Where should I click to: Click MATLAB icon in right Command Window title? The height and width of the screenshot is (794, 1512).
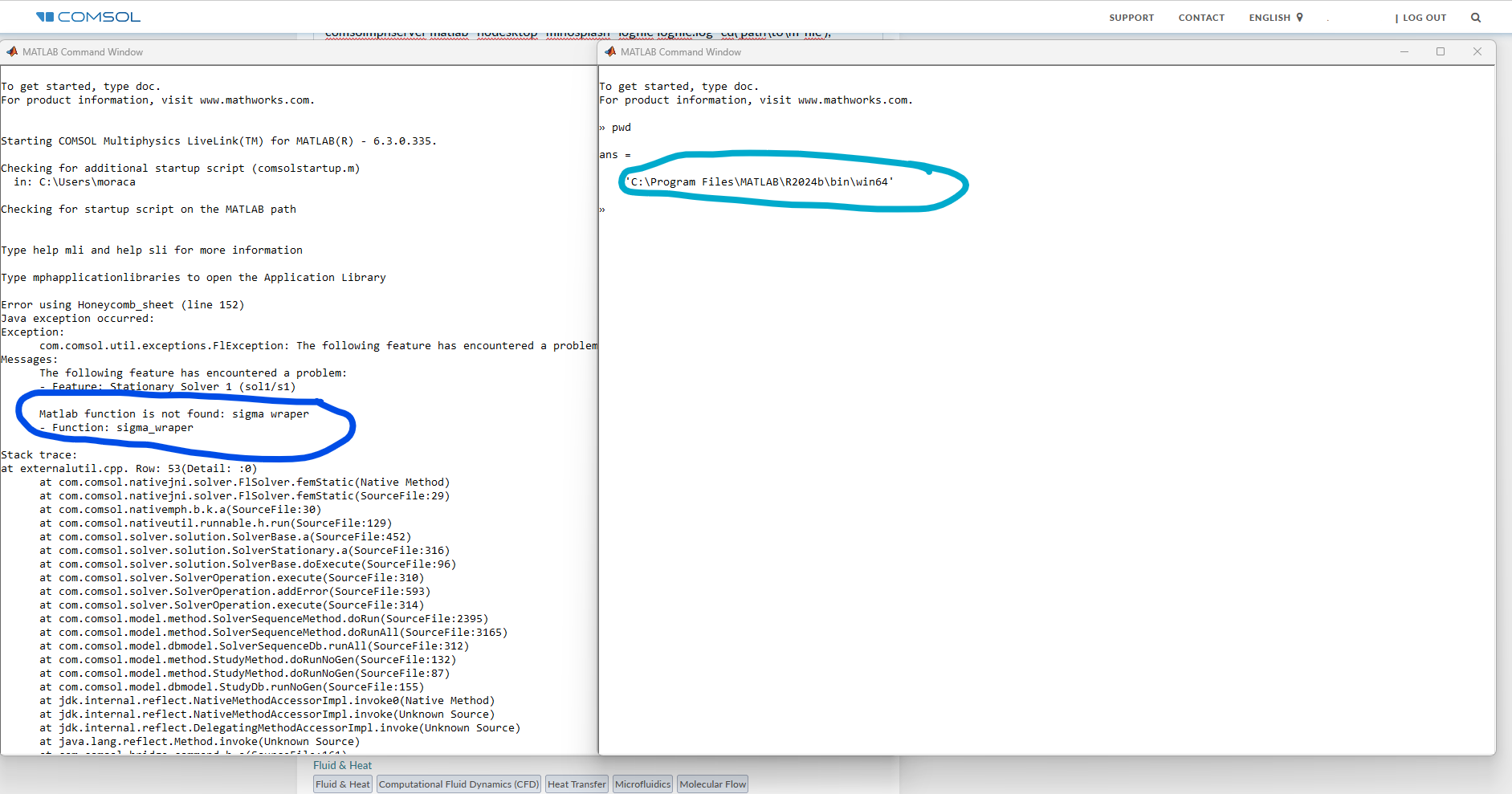610,52
